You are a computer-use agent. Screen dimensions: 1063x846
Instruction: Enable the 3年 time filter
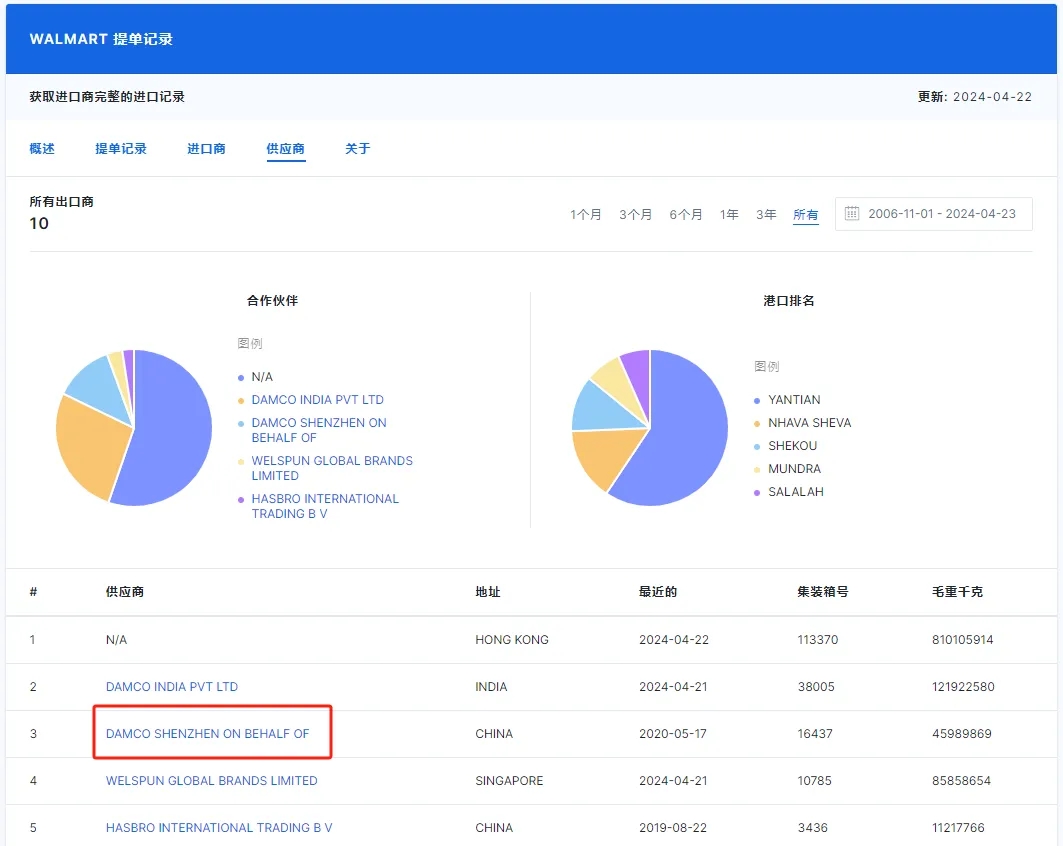tap(766, 213)
